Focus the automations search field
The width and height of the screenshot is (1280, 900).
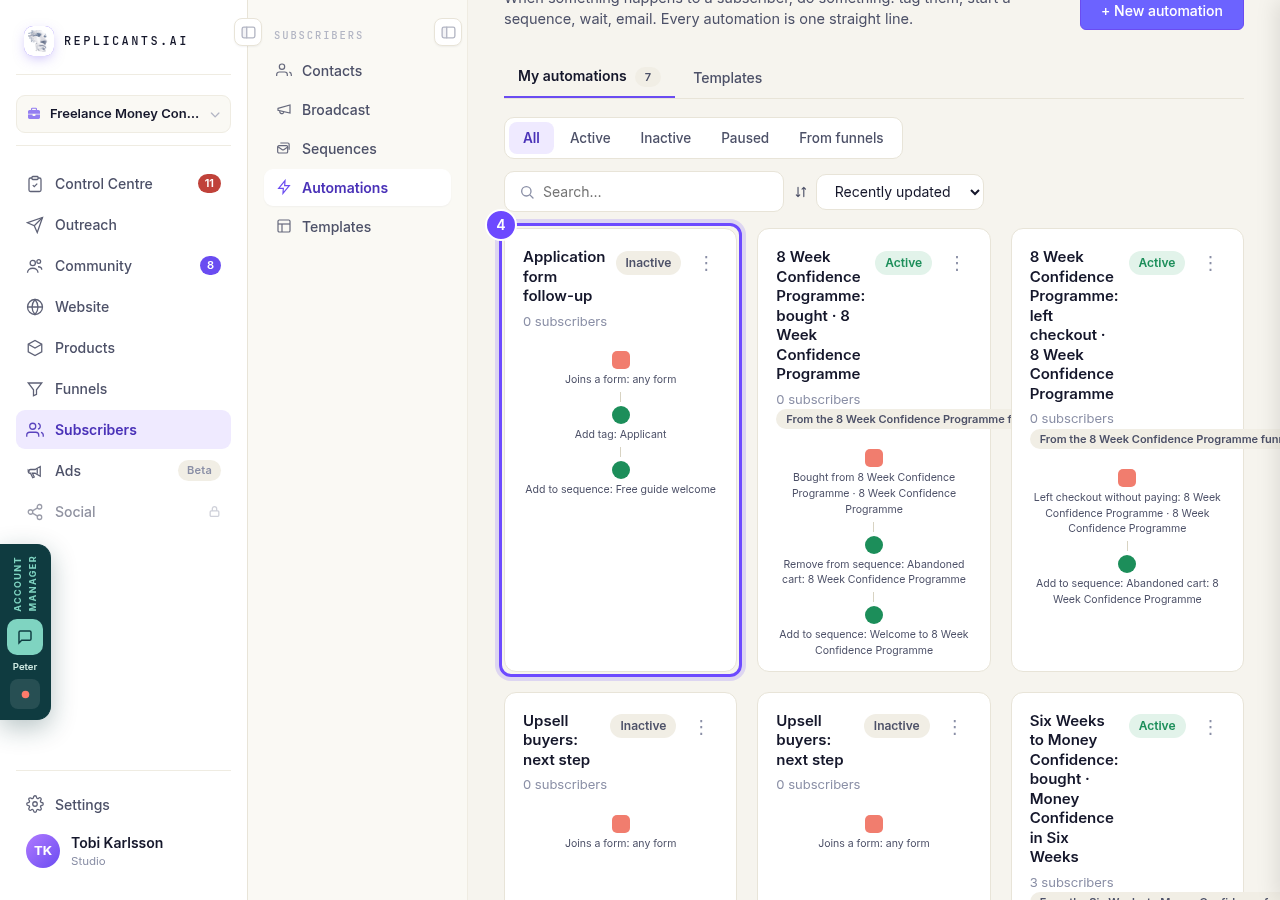644,192
